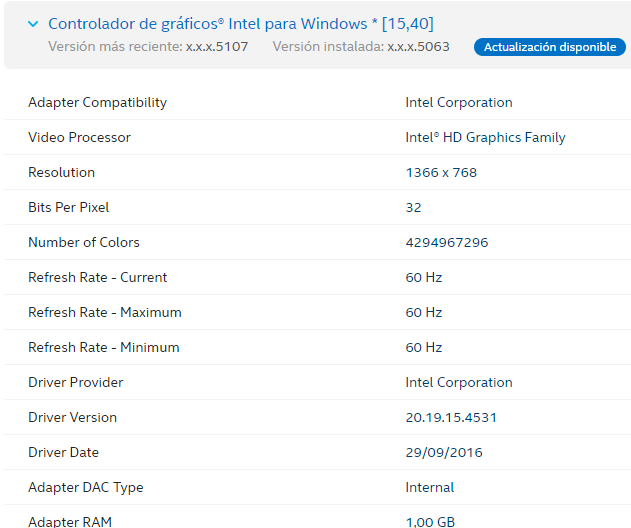
Task: Click 60 Hz value for Refresh Rate Current
Action: [x=424, y=277]
